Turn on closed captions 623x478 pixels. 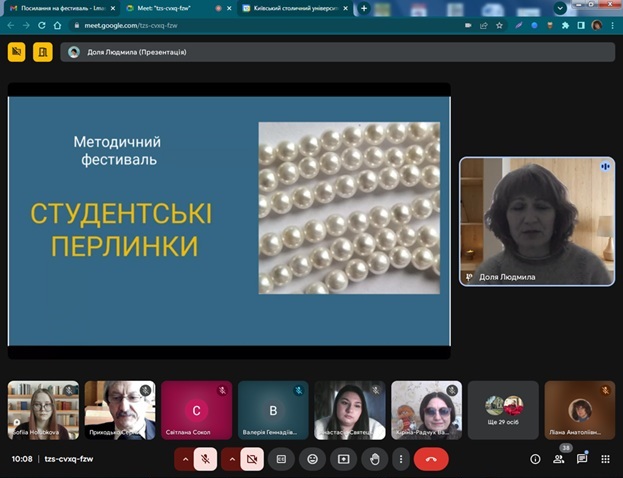click(281, 459)
